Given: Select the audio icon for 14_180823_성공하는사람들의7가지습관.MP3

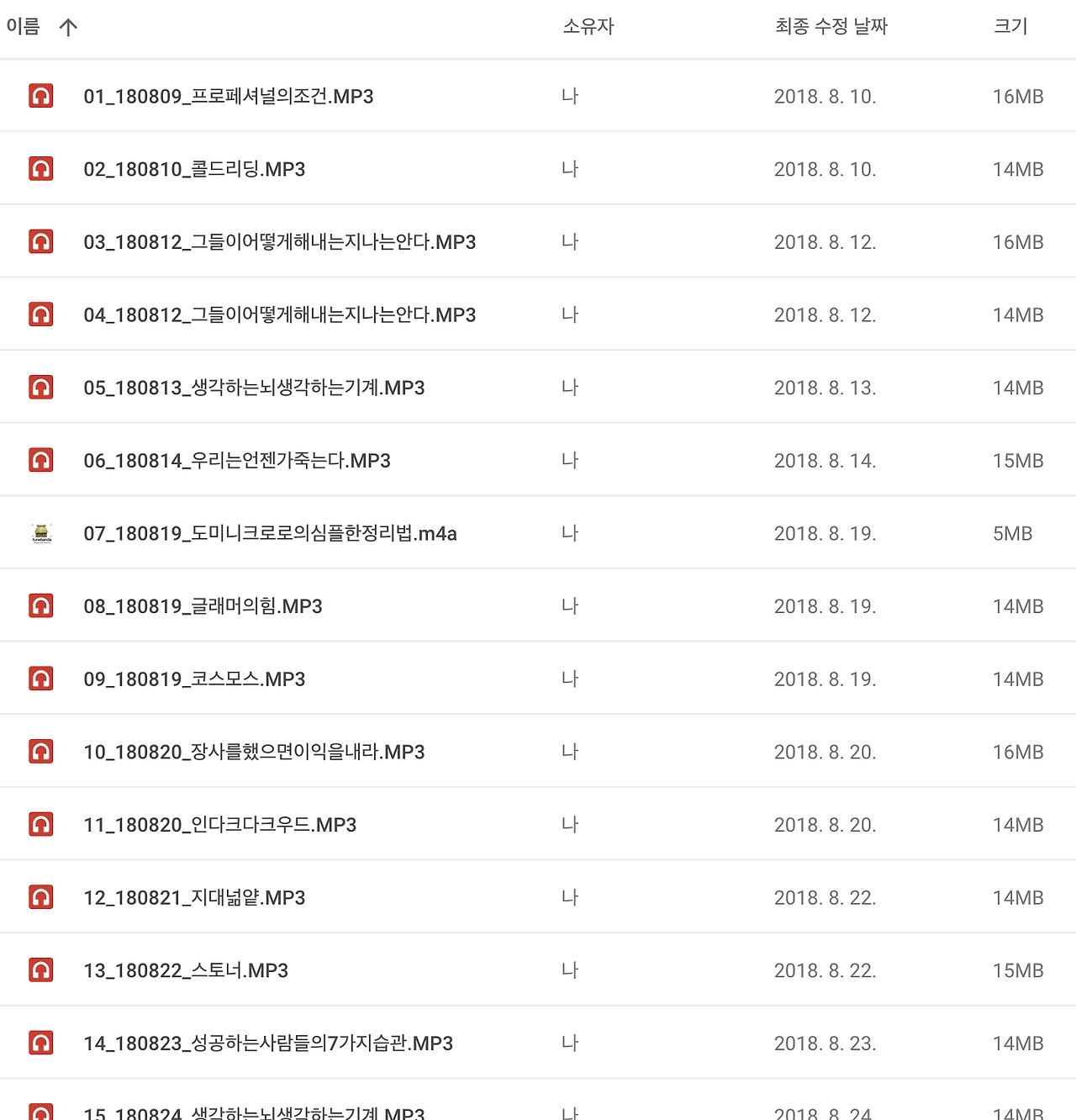Looking at the screenshot, I should (x=40, y=1043).
